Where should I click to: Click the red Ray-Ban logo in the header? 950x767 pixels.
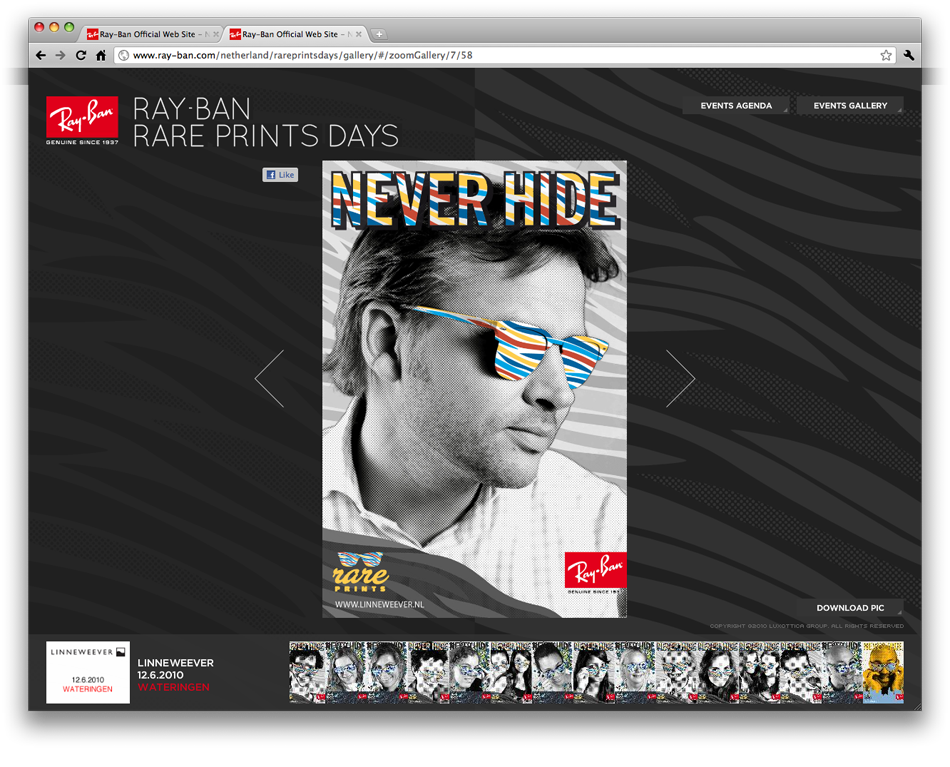pos(82,120)
